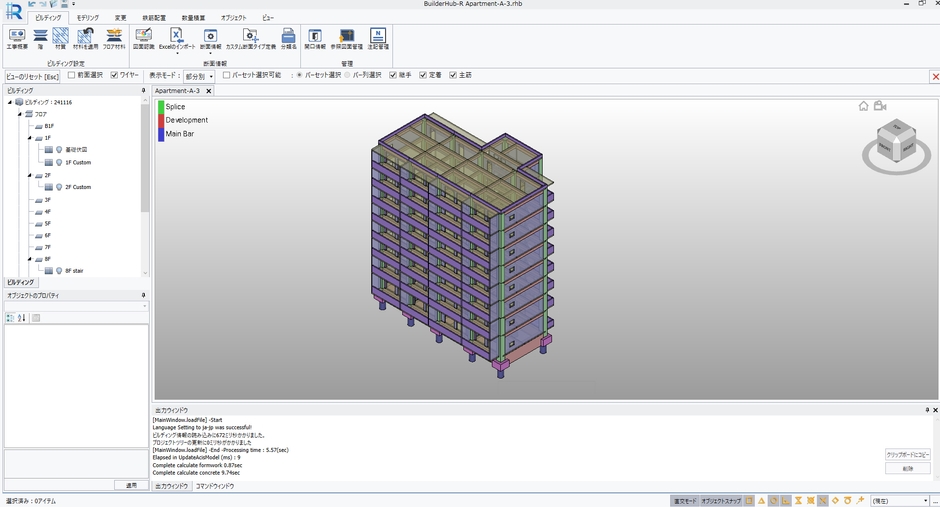Collapse the 1F tree node
940x507 pixels.
(x=29, y=138)
